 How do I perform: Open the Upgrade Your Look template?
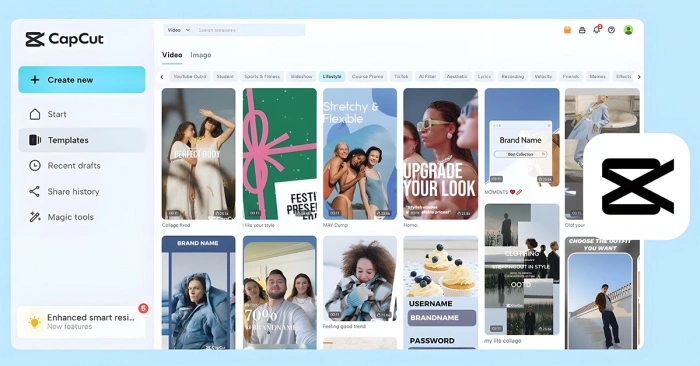tap(441, 154)
